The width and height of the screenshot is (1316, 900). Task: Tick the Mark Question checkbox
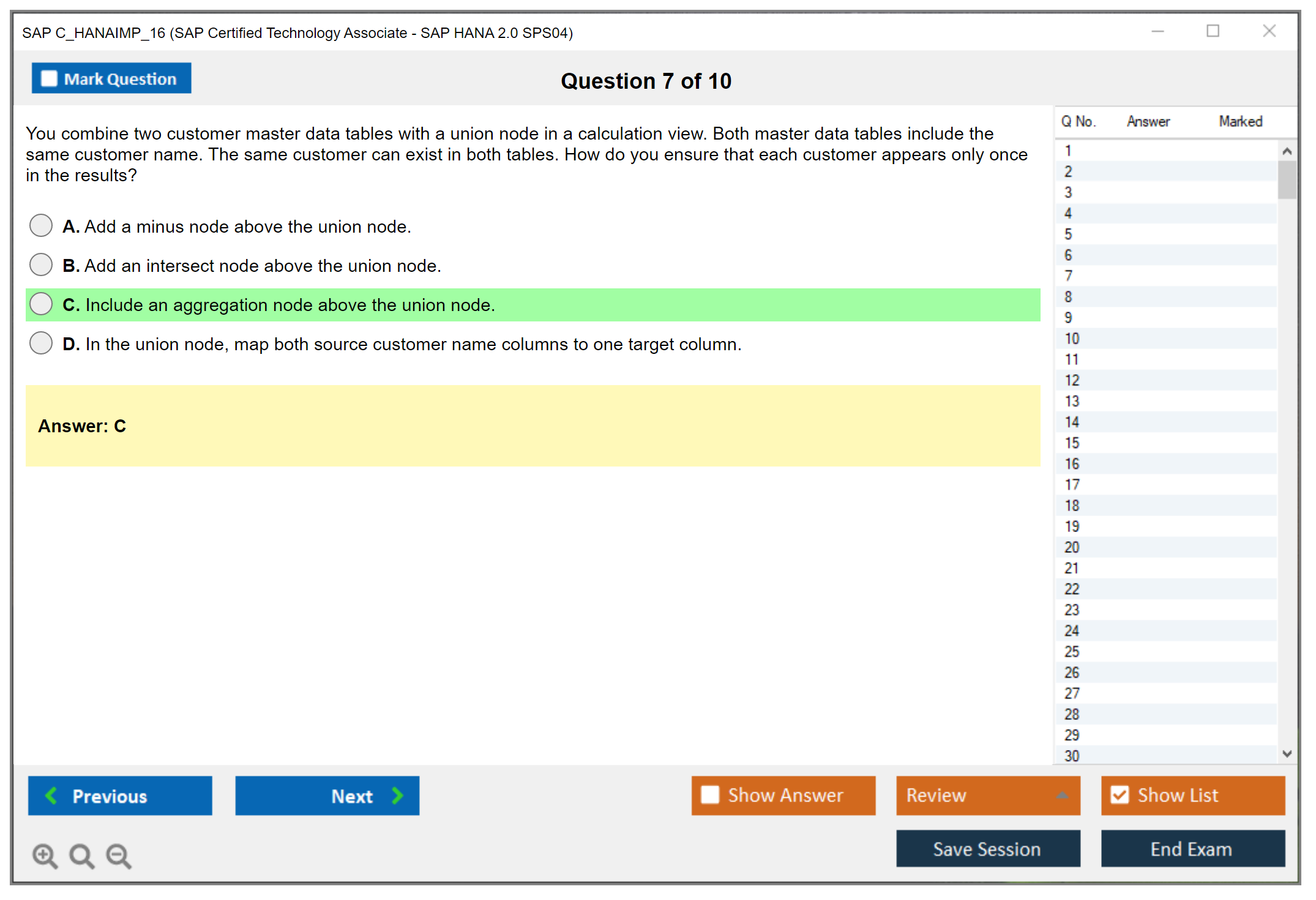pos(49,78)
